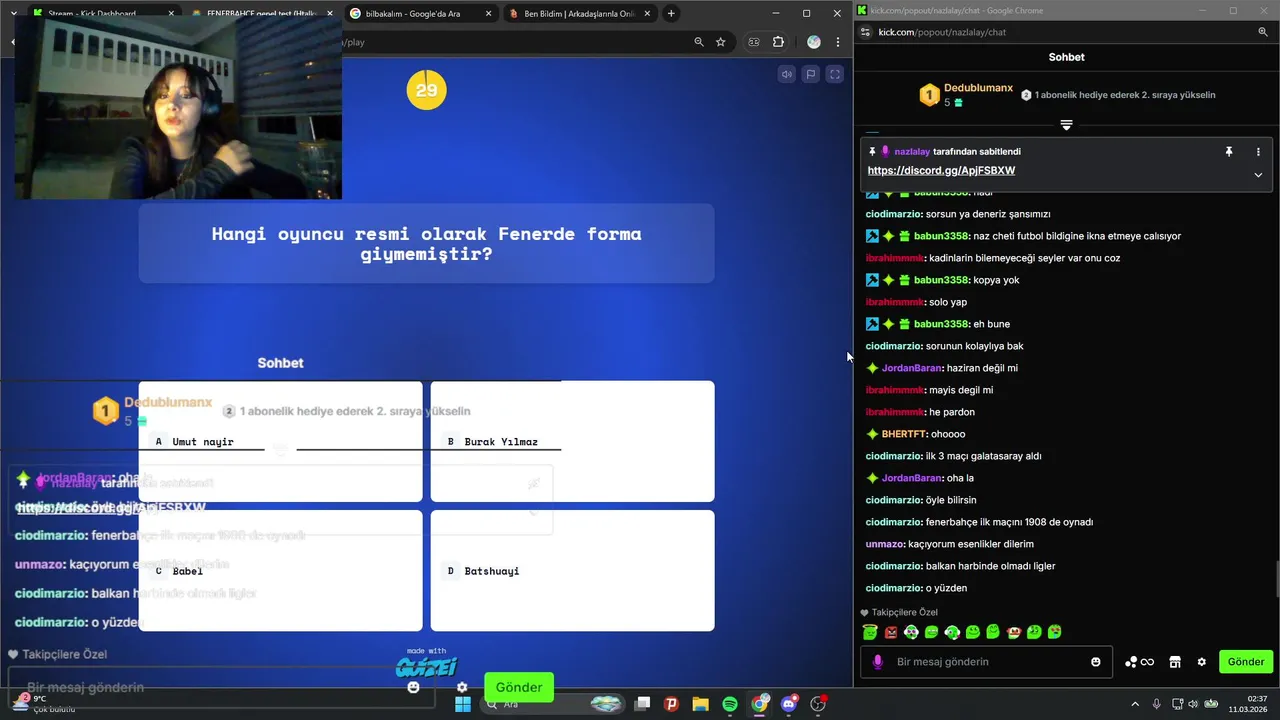Open the Extensions puzzle icon

point(779,42)
